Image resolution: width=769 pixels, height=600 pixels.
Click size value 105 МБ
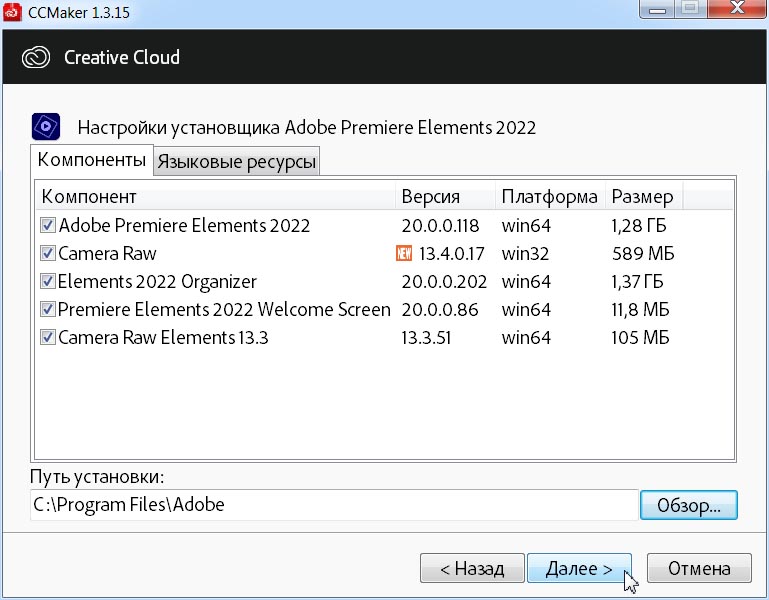click(641, 338)
